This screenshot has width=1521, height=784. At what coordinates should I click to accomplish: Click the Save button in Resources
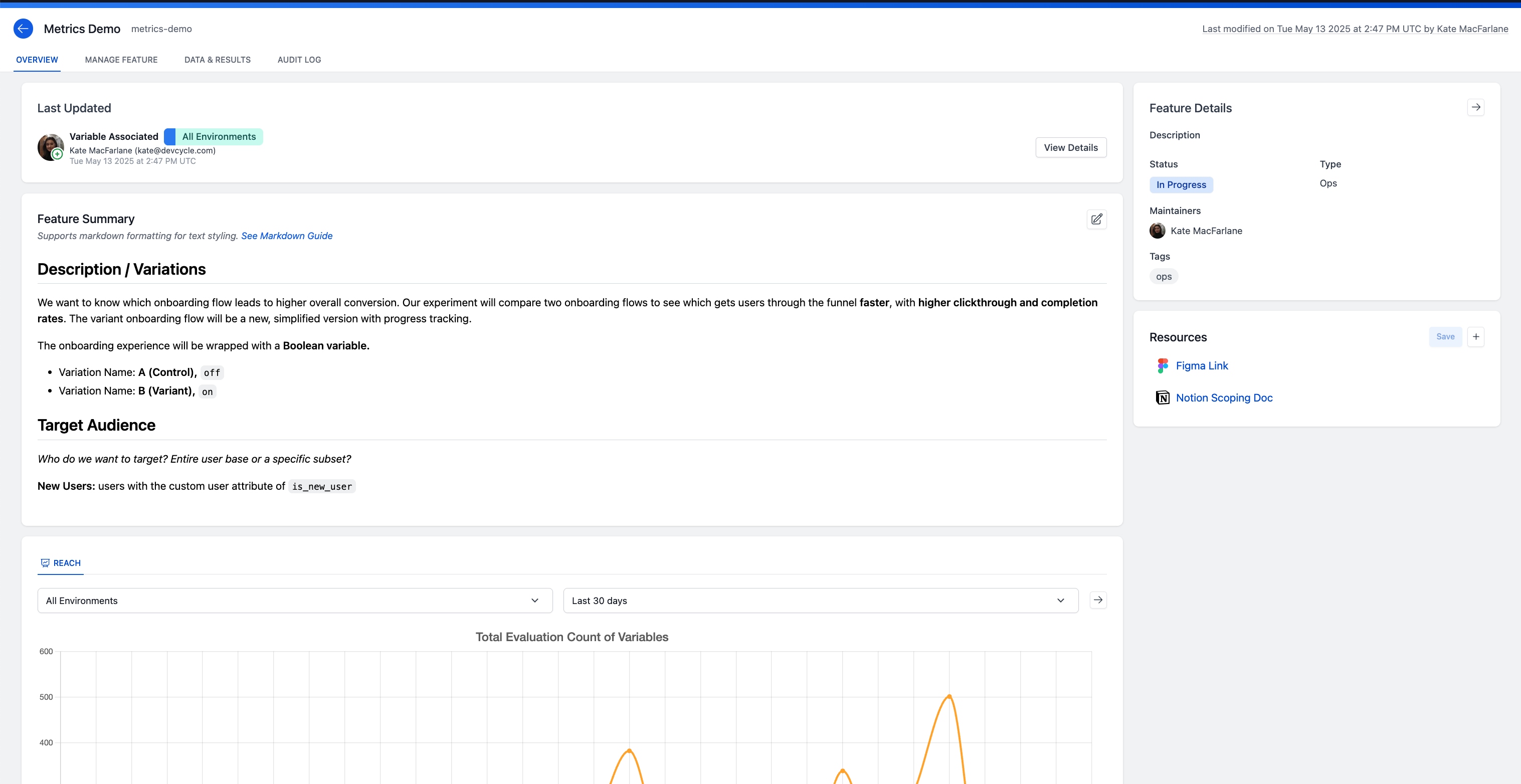1445,336
